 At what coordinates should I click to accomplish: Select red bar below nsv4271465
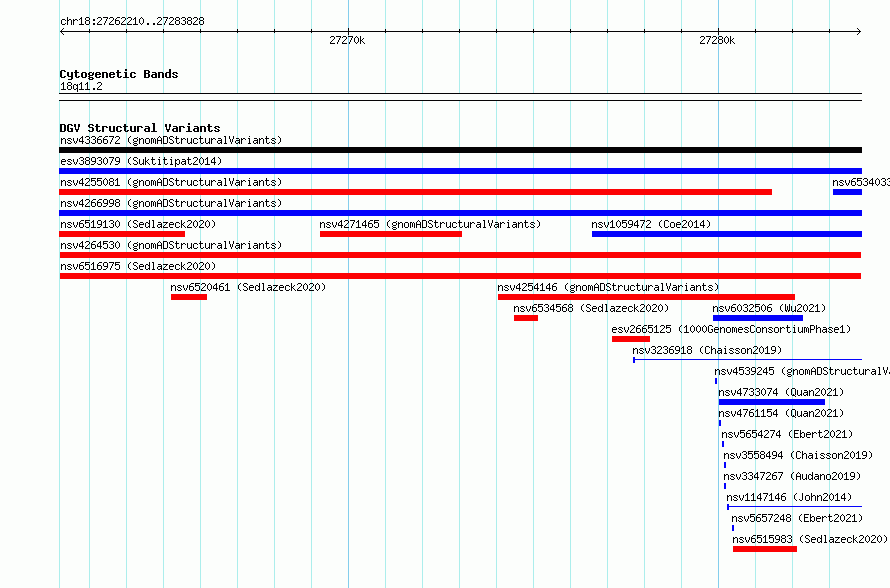point(391,234)
